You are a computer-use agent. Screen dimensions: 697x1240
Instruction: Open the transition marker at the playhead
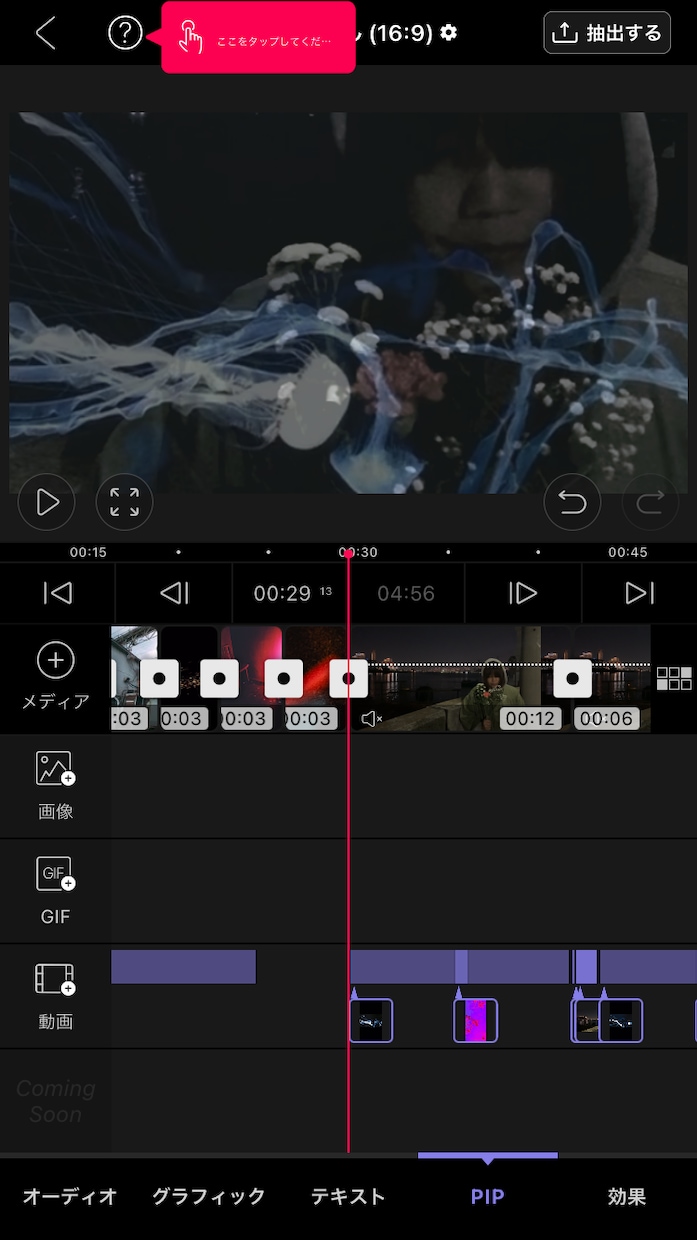pos(348,678)
